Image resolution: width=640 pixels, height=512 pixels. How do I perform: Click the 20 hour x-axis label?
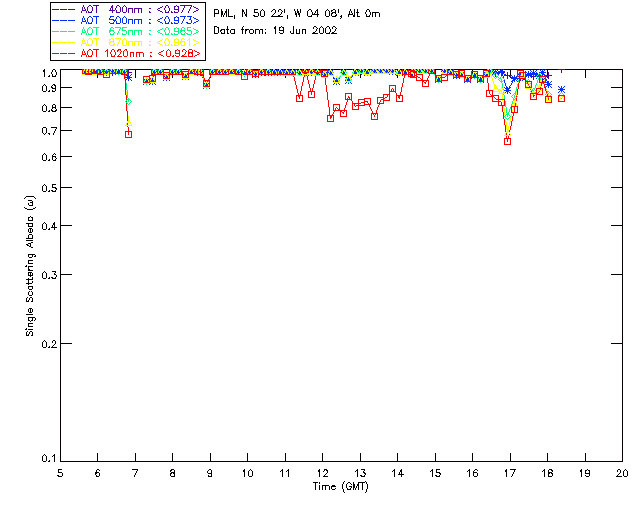(622, 473)
